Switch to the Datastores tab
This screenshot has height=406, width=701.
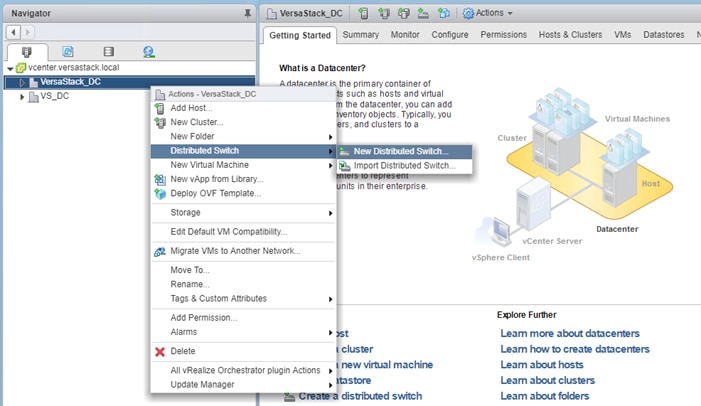(663, 35)
